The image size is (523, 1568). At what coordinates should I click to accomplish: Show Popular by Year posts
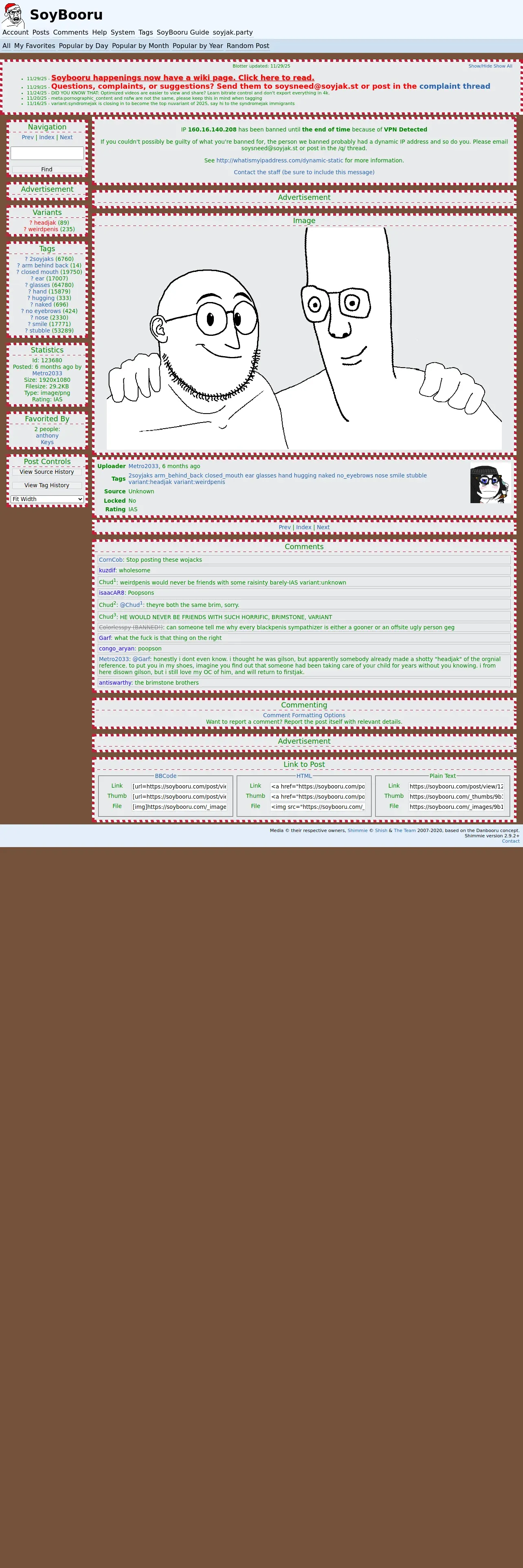point(198,46)
